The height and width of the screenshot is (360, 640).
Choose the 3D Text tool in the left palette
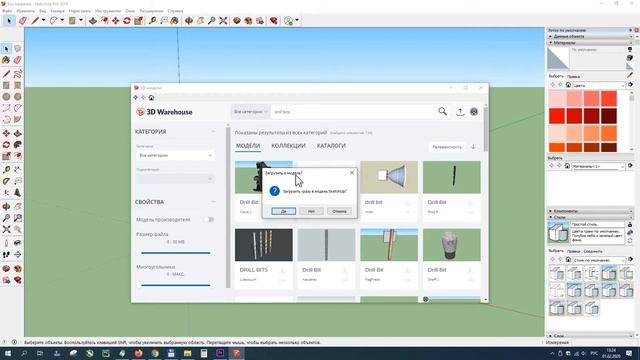[x=18, y=192]
